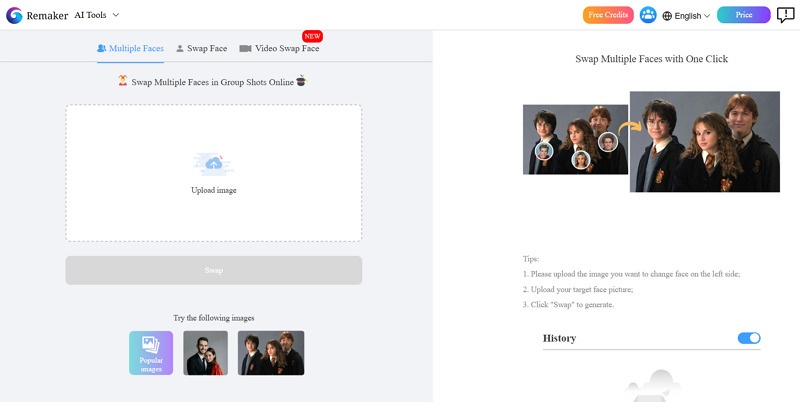
Task: Click the after-swap result example image
Action: click(705, 142)
